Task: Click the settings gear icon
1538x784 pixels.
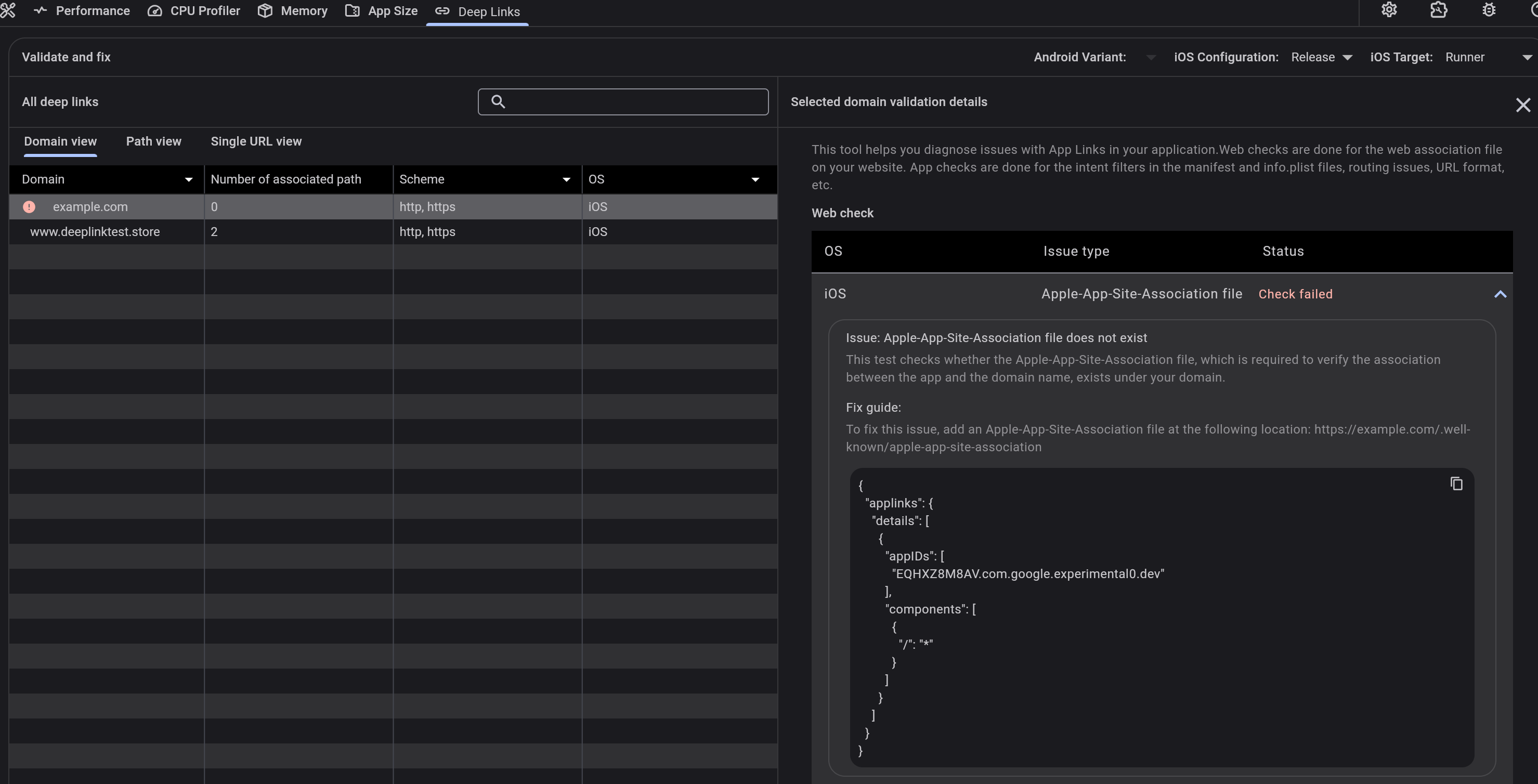Action: 1388,10
